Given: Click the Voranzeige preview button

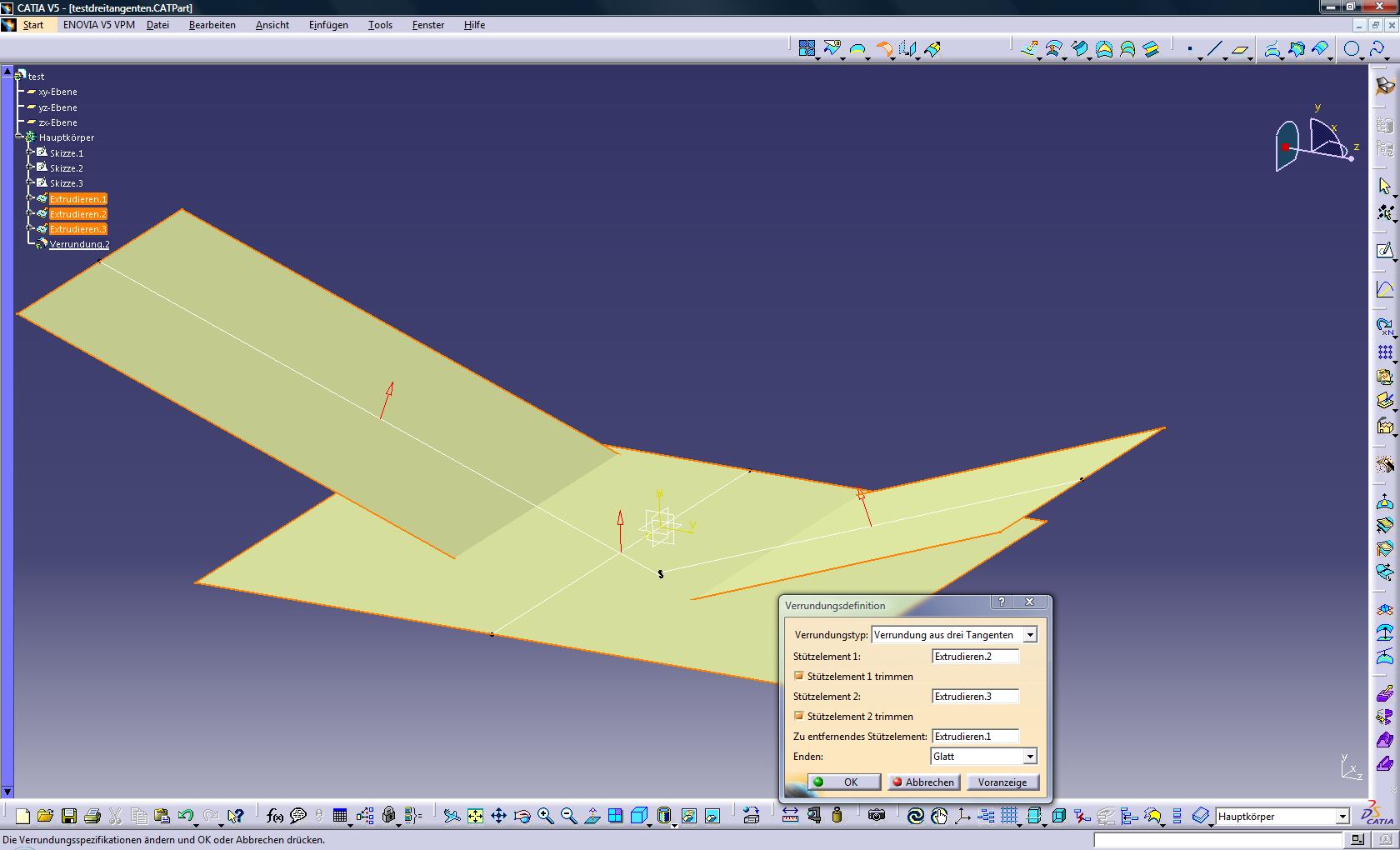Looking at the screenshot, I should 1002,782.
